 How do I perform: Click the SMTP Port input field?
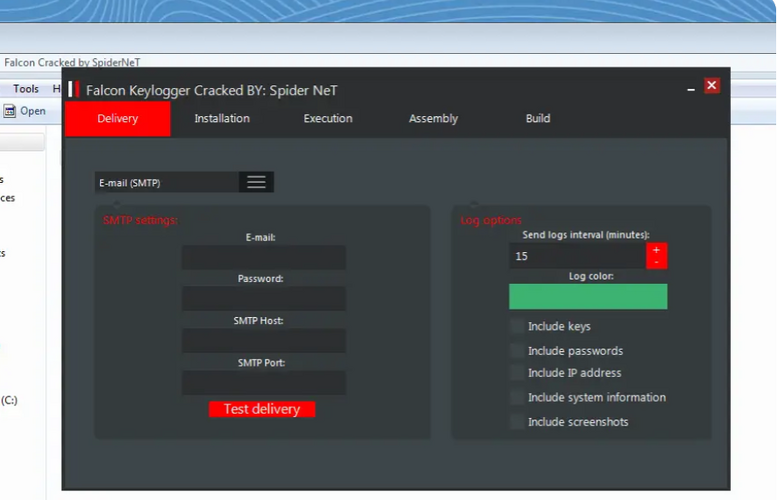(264, 383)
